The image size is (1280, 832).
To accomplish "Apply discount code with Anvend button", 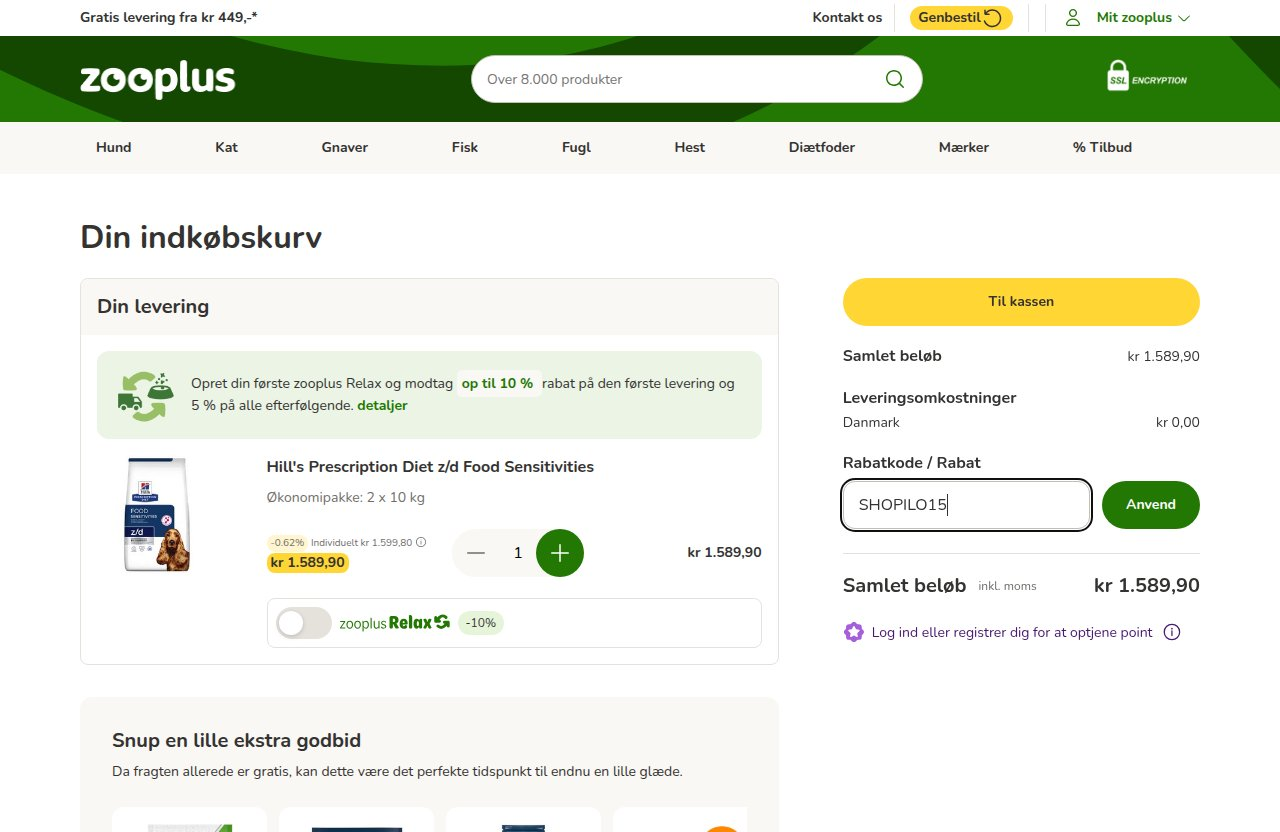I will (x=1151, y=505).
